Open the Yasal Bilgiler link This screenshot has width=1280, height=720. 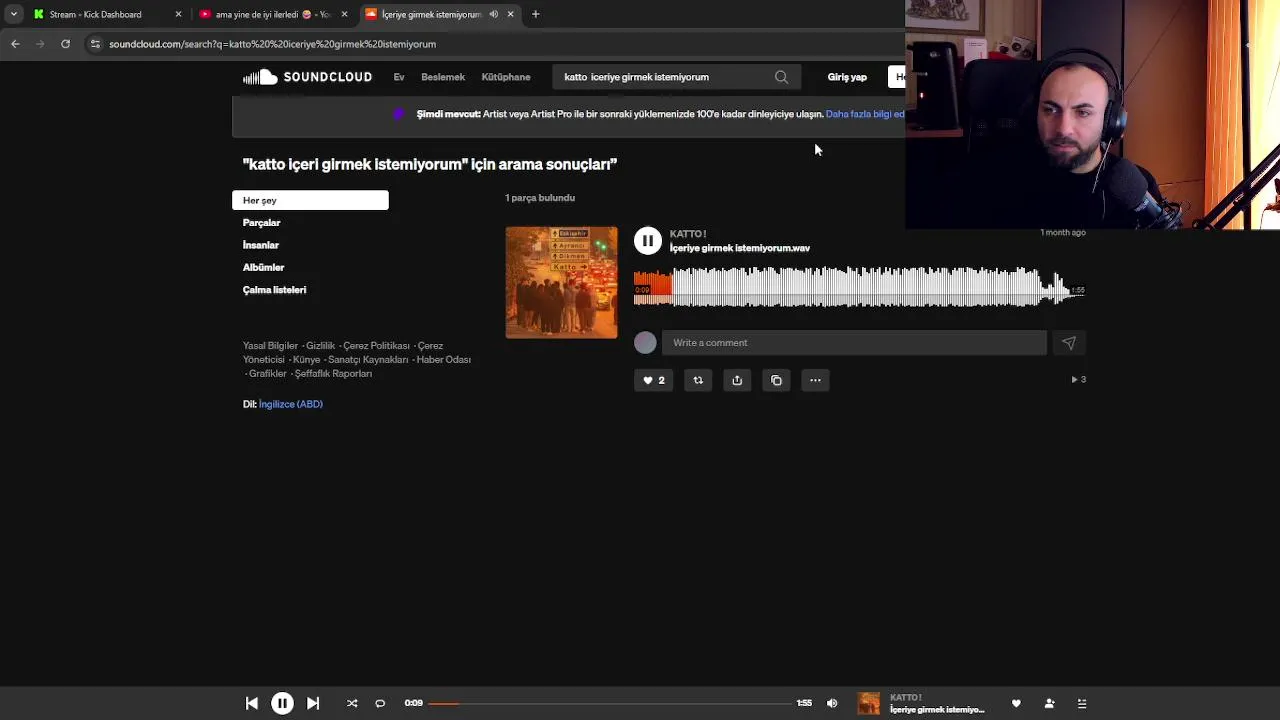coord(270,346)
